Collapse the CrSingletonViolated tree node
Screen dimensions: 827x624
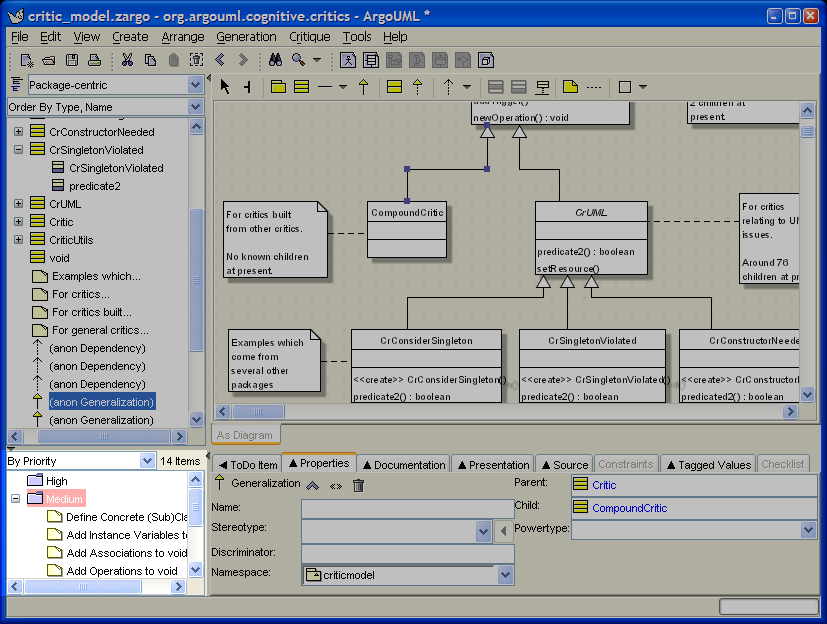18,150
